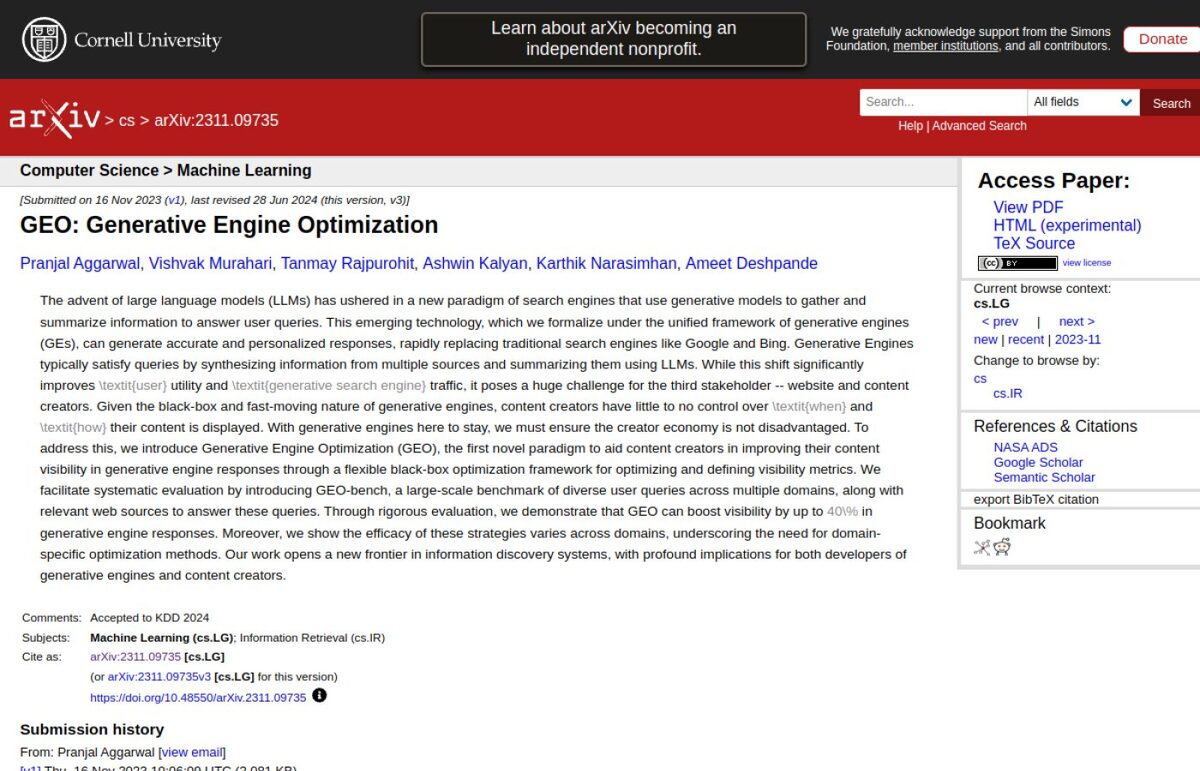Go to the previous paper (< prev)
The width and height of the screenshot is (1200, 771).
click(x=1000, y=321)
